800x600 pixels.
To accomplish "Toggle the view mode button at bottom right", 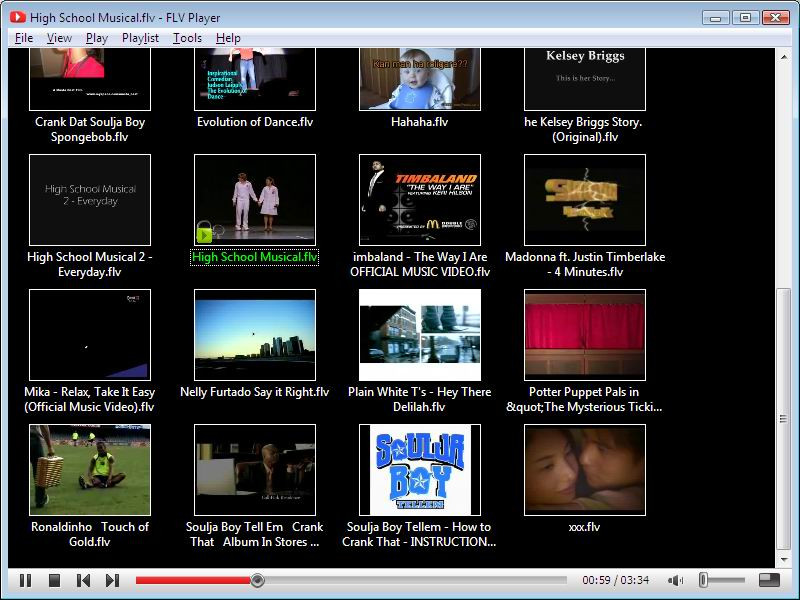I will click(769, 580).
